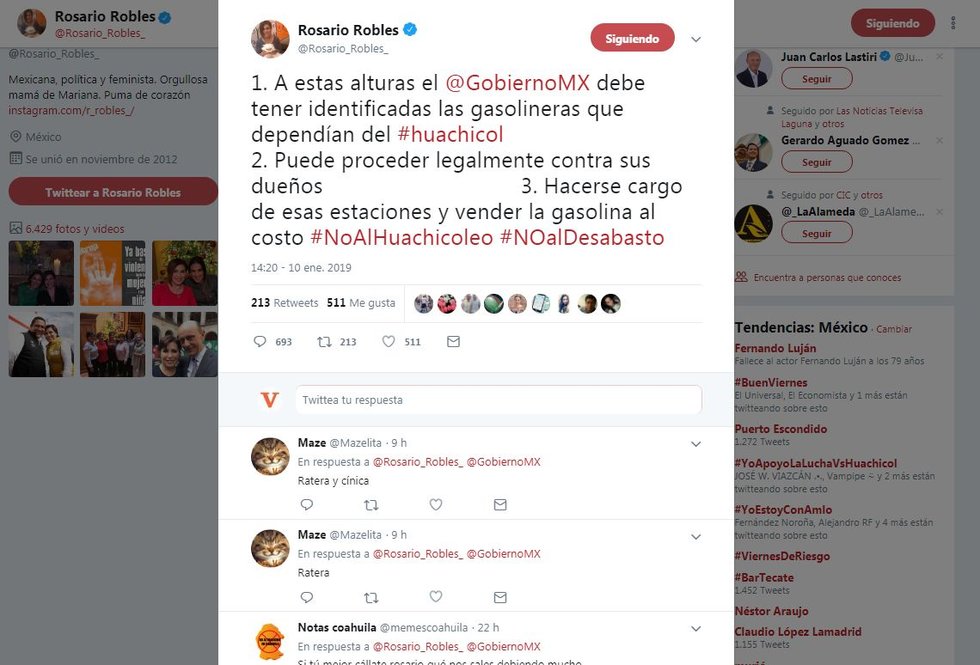Screen dimensions: 980x665
Task: Click Twittear a Rosario Robles button
Action: (113, 192)
